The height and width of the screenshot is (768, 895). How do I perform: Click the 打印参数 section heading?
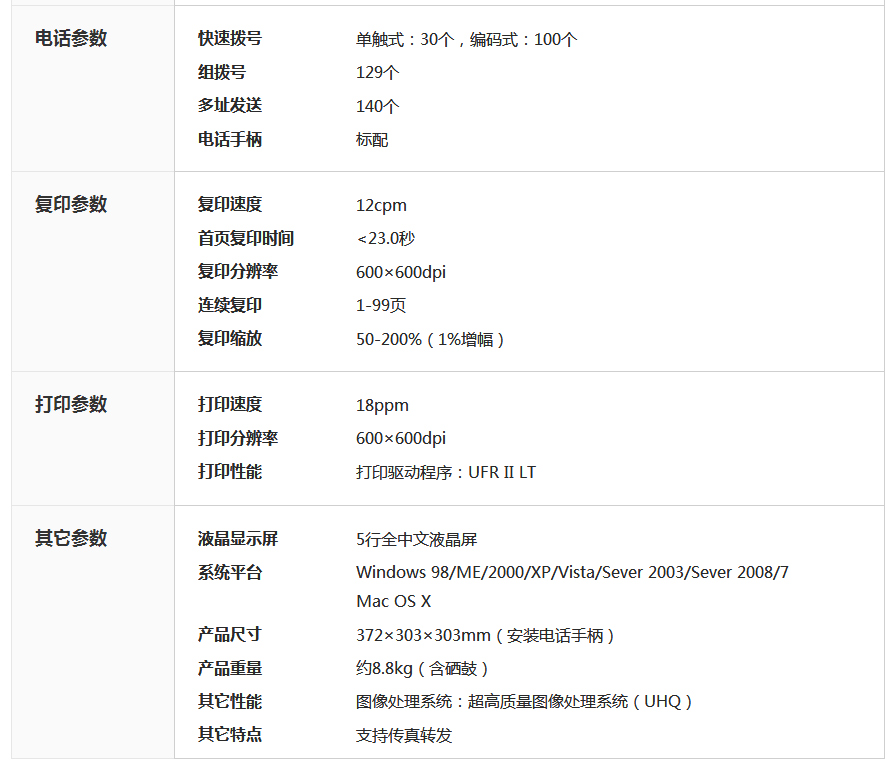(71, 405)
